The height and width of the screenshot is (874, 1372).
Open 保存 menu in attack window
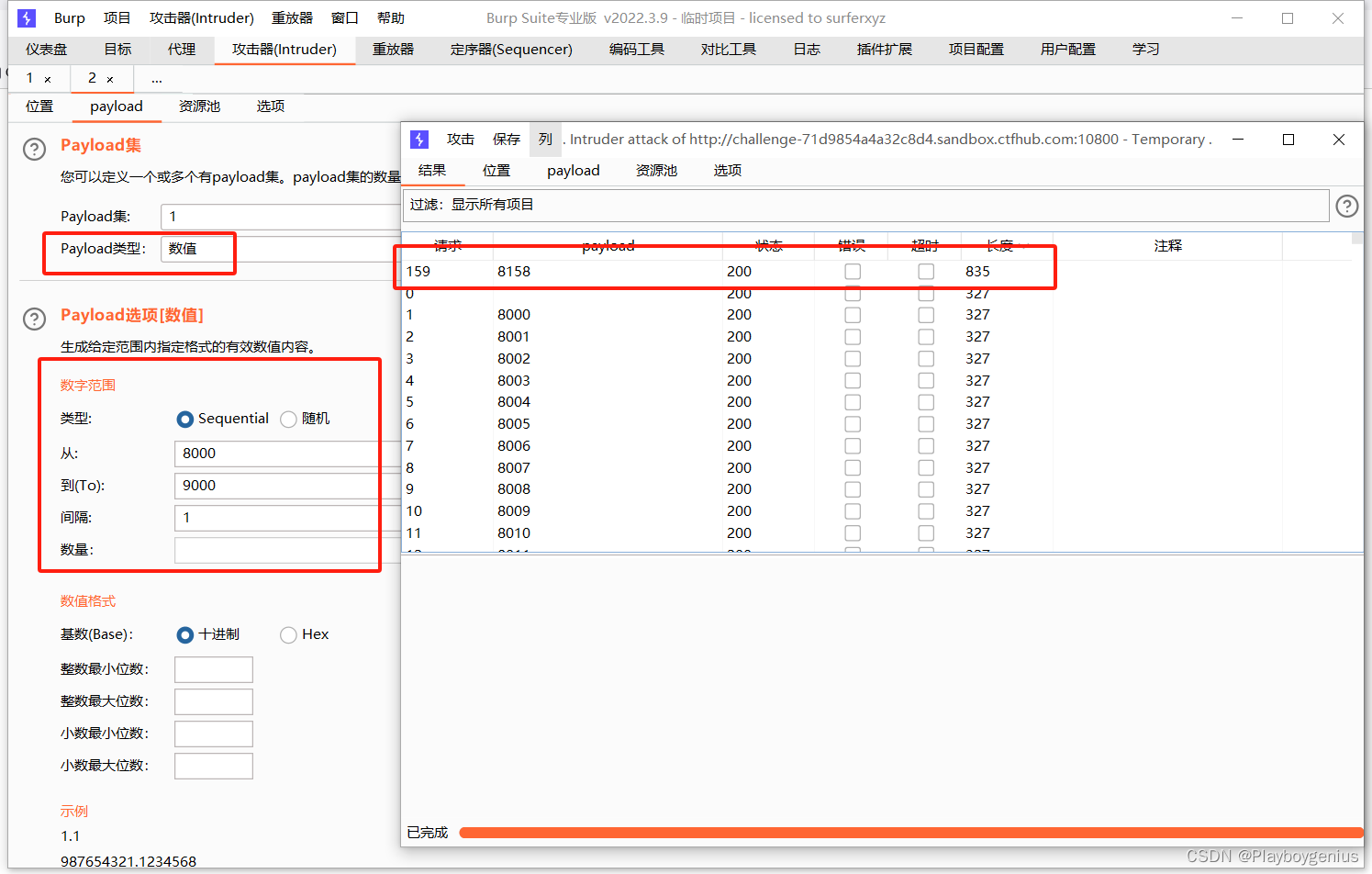507,140
